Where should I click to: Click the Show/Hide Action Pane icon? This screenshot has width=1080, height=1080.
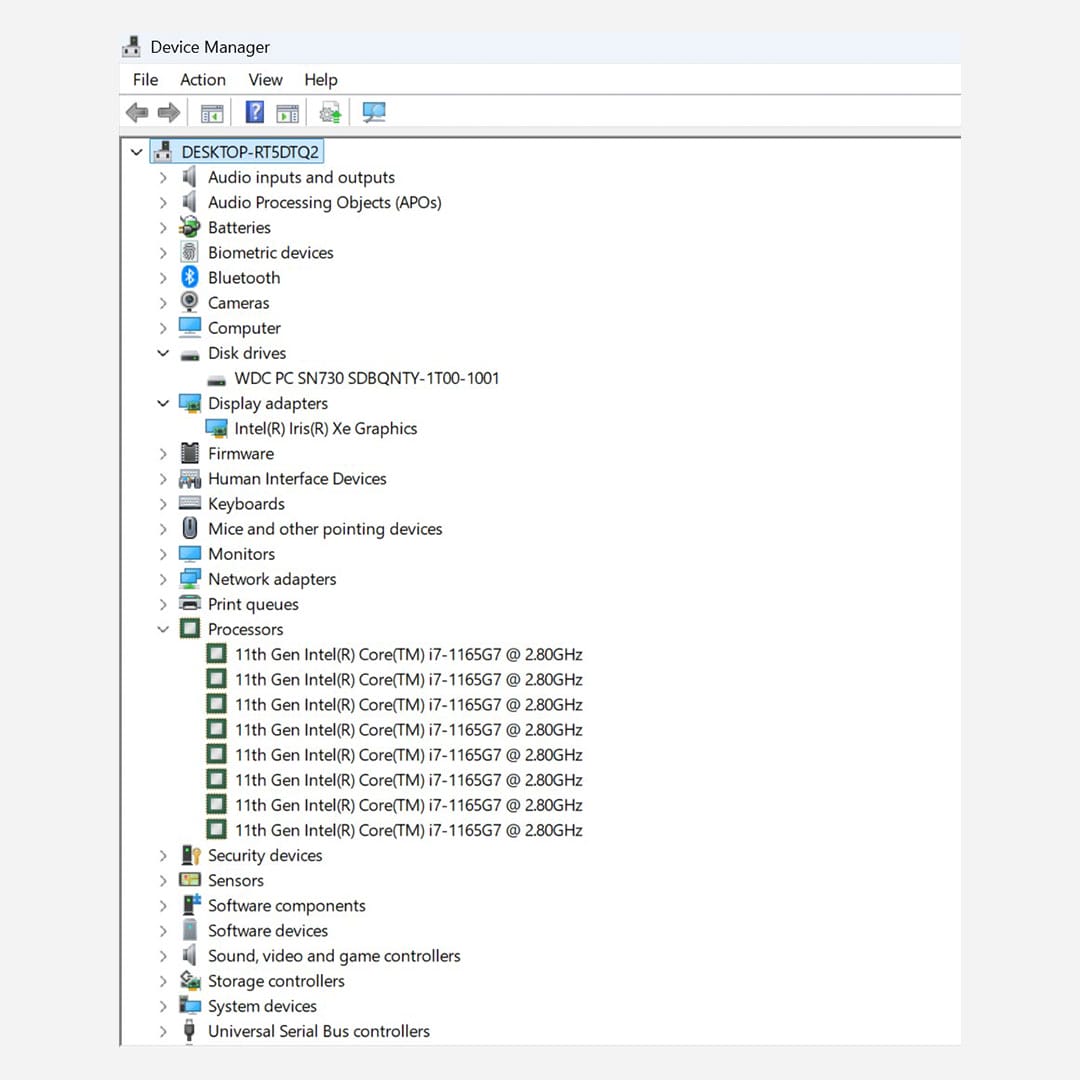pyautogui.click(x=288, y=113)
